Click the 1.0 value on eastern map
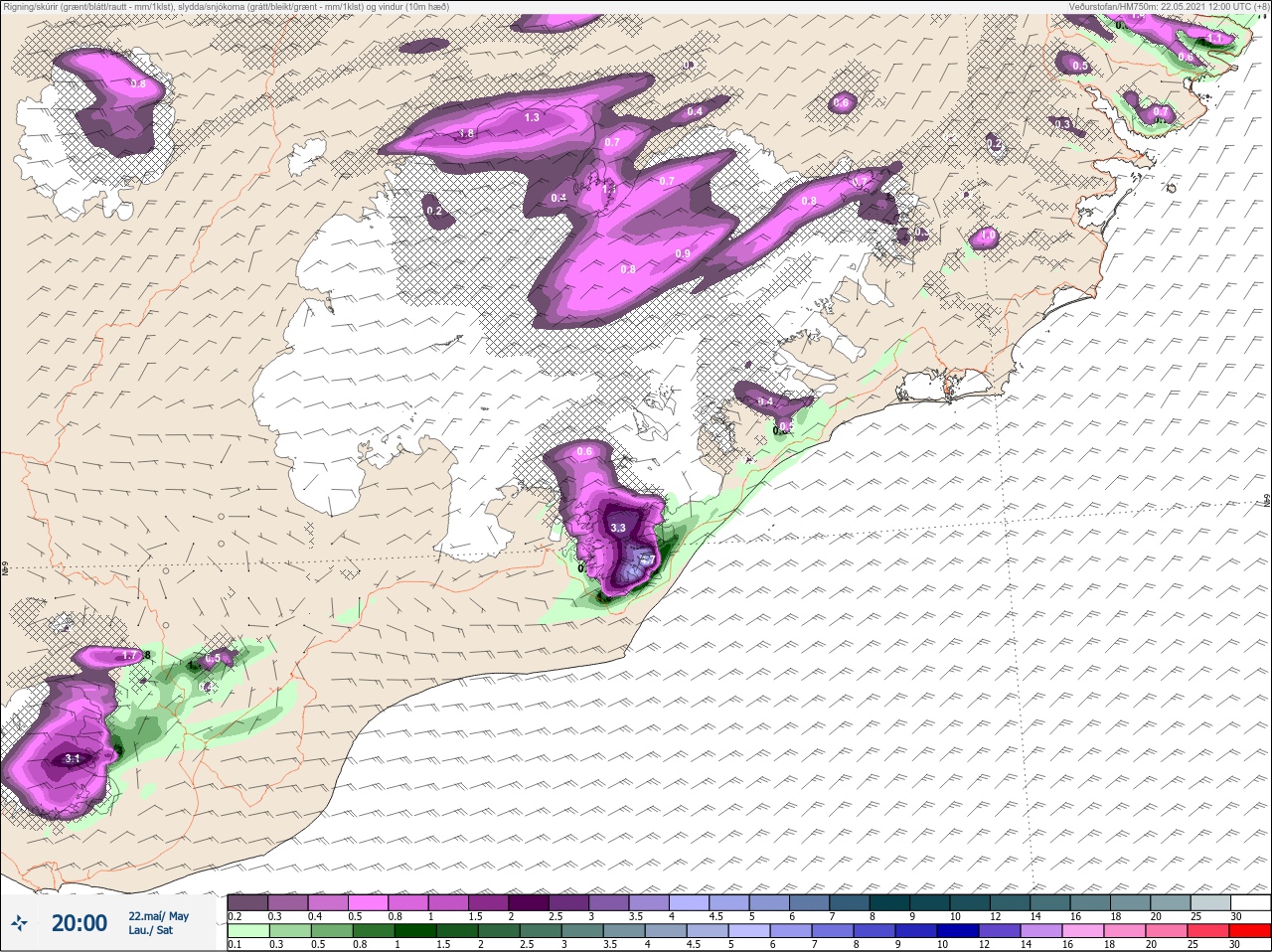The image size is (1272, 952). (x=988, y=236)
